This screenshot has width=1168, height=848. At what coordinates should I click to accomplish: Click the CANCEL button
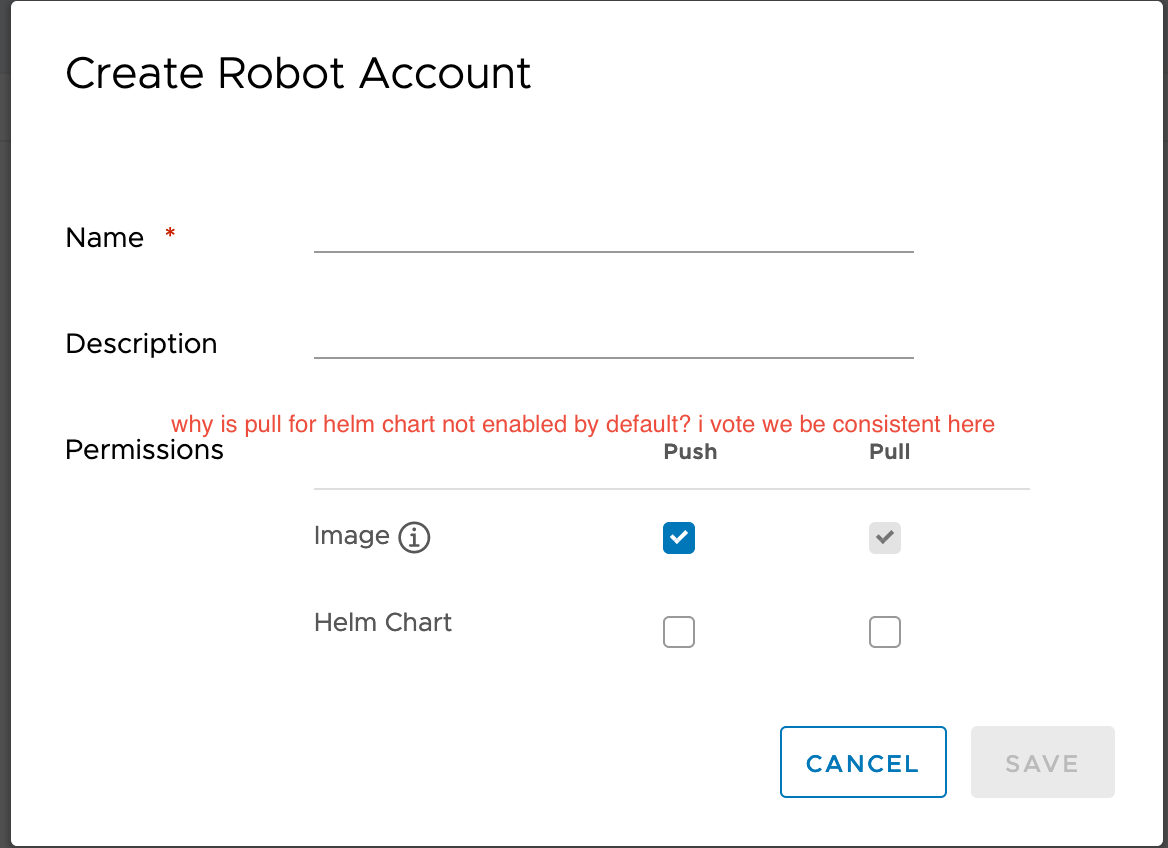click(863, 762)
